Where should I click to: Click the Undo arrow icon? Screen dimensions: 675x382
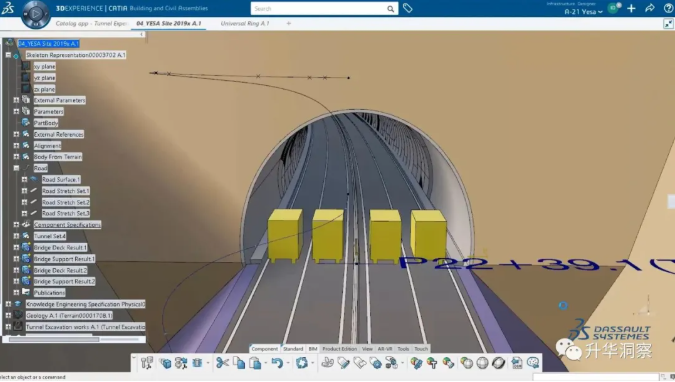point(277,363)
